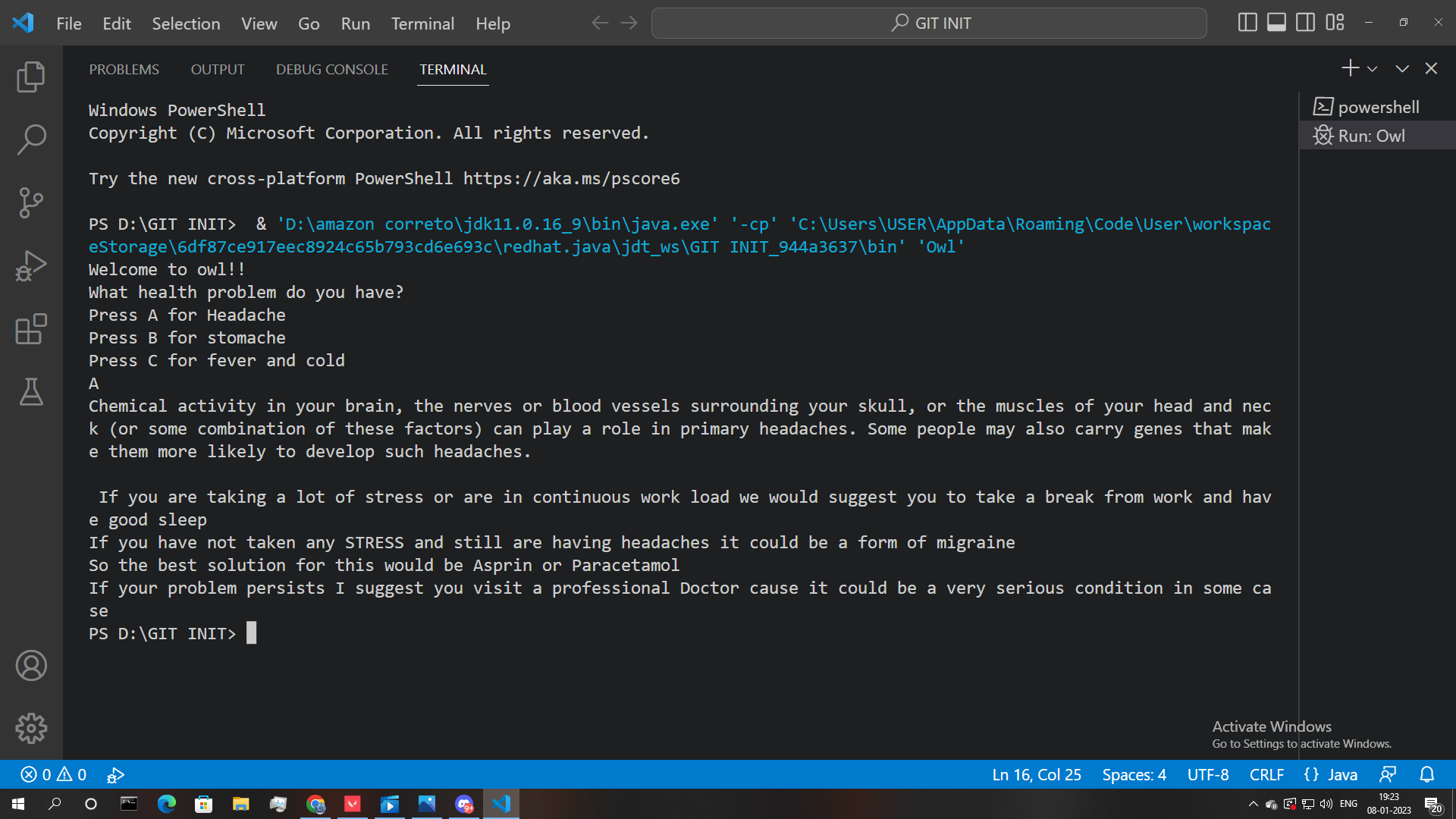Open the Manage gear settings
This screenshot has width=1456, height=819.
click(31, 729)
